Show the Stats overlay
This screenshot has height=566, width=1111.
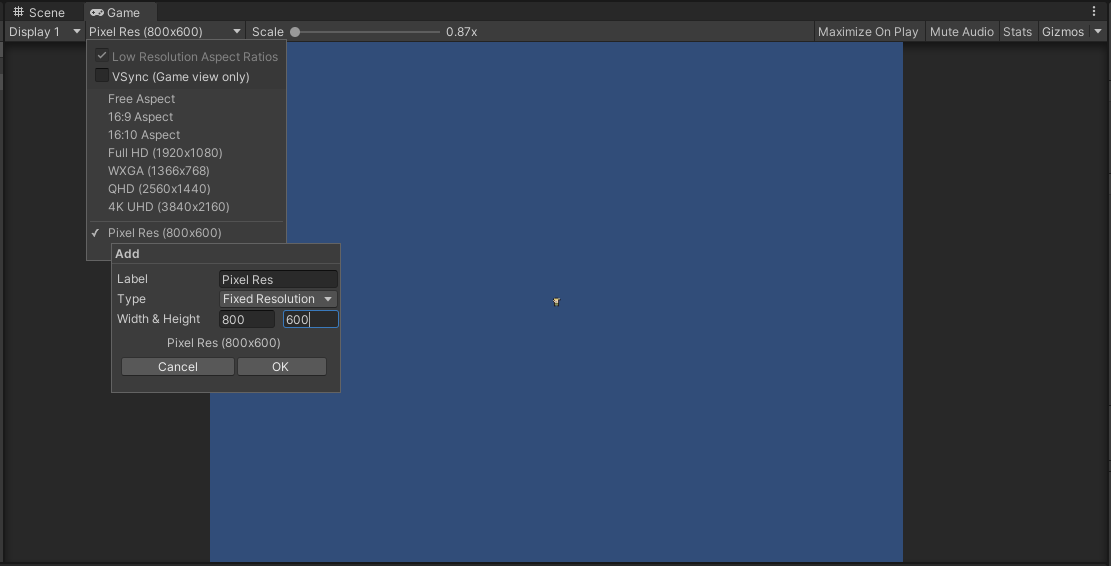click(x=1017, y=31)
